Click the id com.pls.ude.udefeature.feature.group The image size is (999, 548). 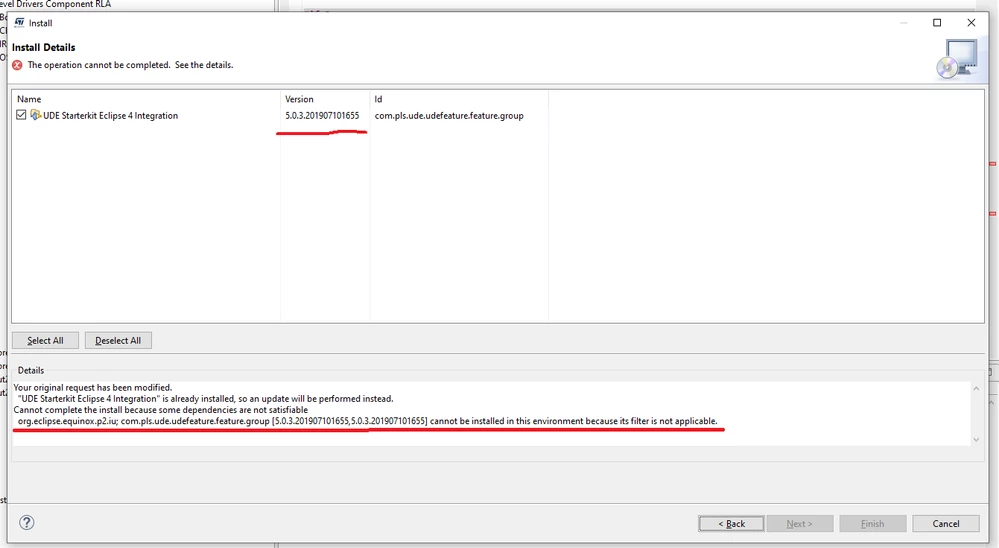click(449, 115)
